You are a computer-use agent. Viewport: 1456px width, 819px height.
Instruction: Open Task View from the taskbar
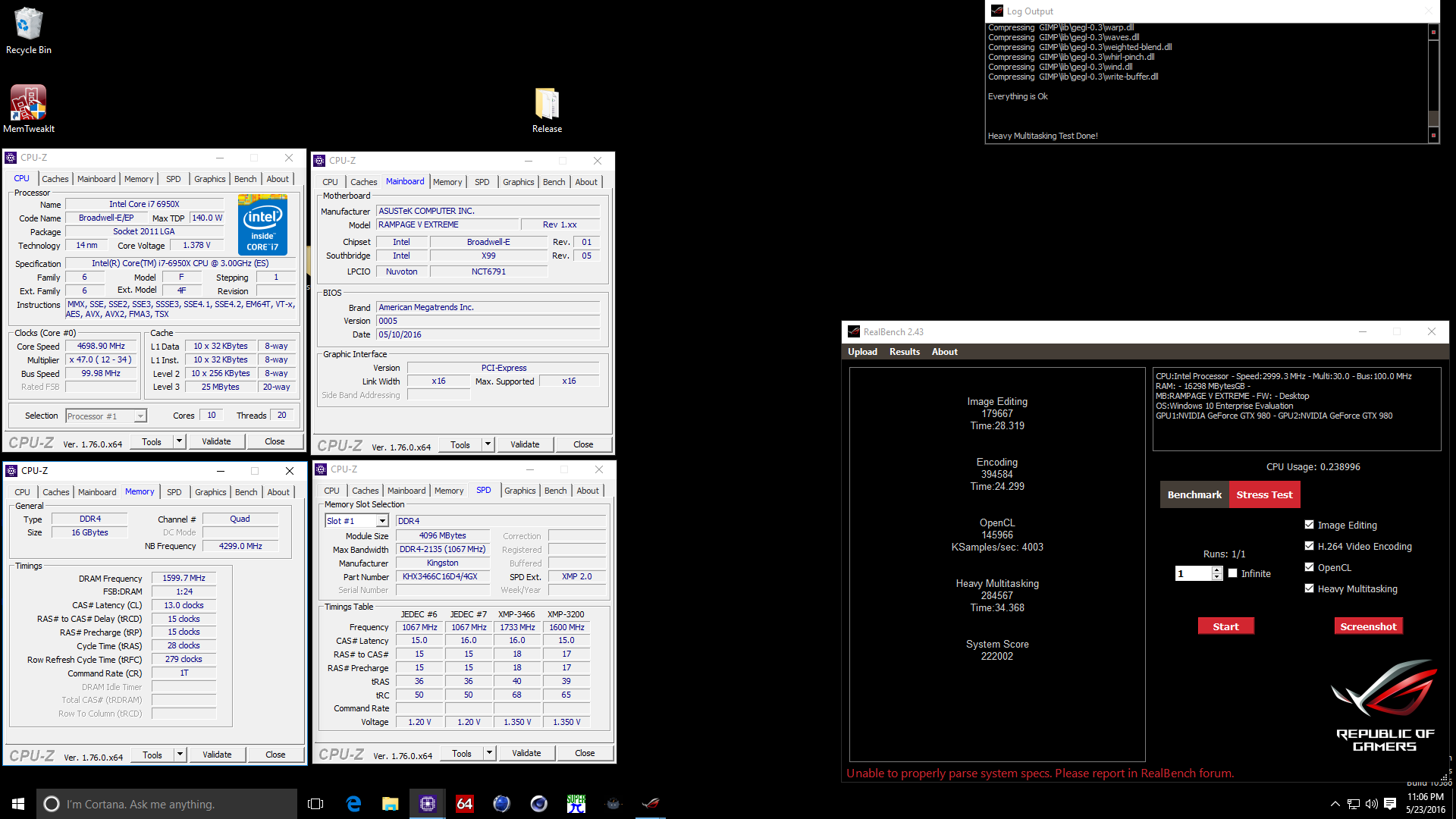click(x=315, y=804)
